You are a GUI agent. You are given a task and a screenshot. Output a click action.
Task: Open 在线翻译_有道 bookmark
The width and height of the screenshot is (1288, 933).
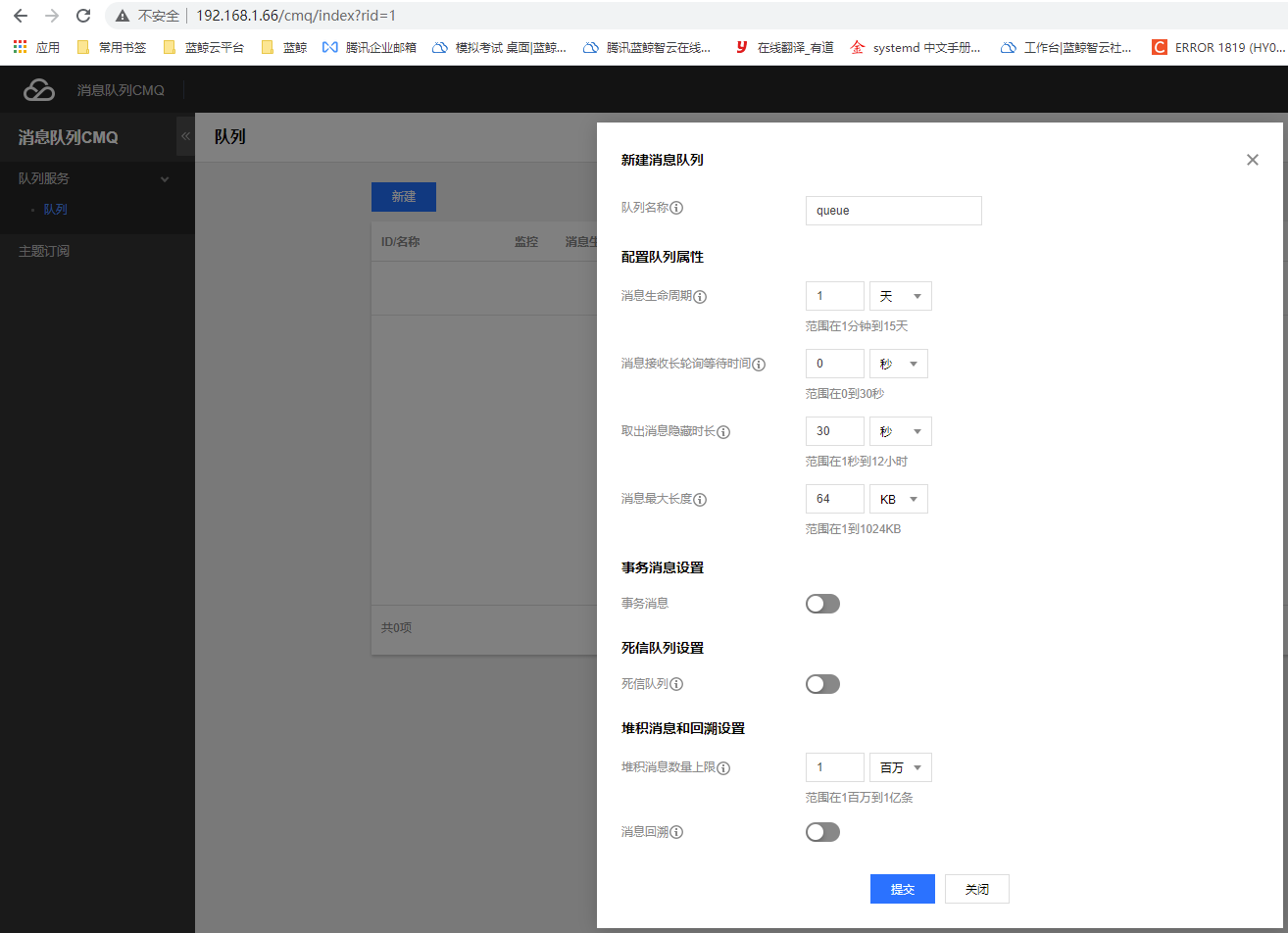pyautogui.click(x=784, y=47)
